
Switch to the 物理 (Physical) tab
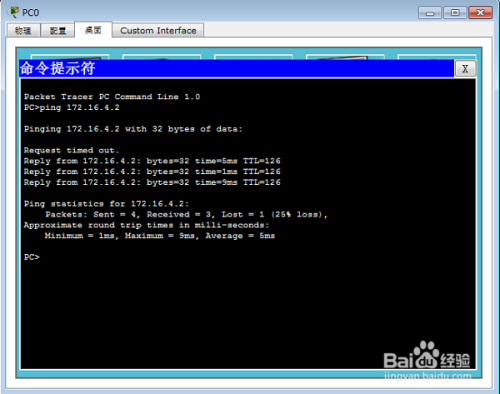coord(23,31)
